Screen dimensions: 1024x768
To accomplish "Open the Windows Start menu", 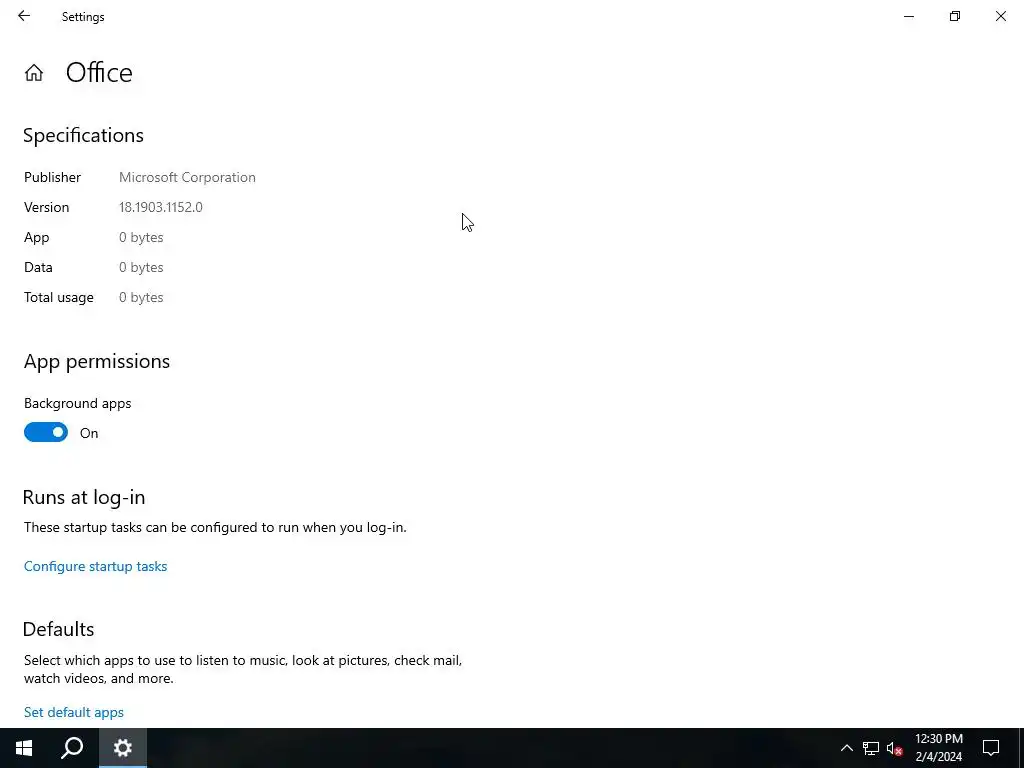I will 24,748.
